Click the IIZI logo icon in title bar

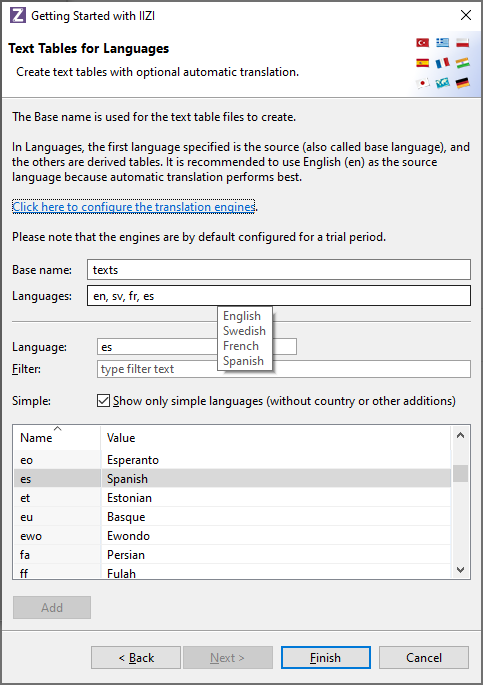click(x=18, y=15)
